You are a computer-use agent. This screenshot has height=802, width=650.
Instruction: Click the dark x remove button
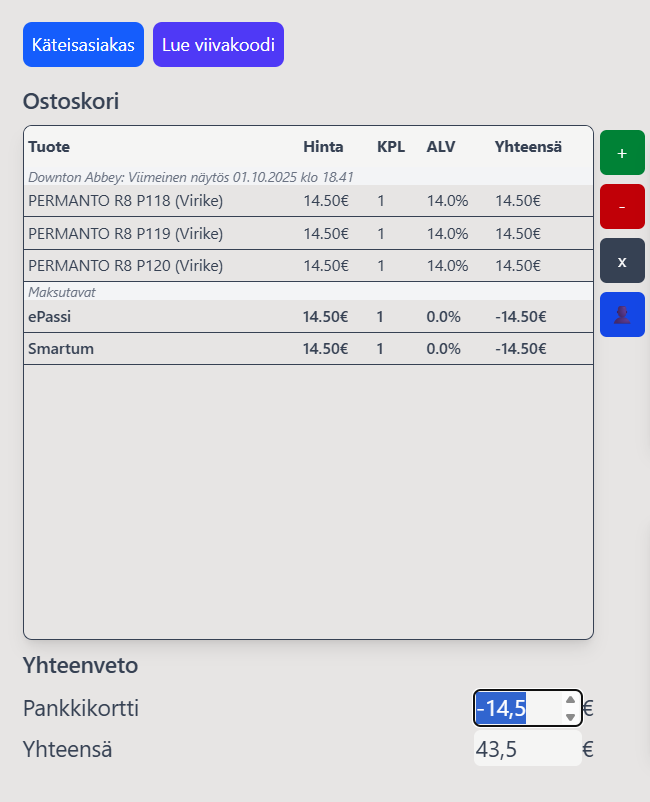point(622,261)
